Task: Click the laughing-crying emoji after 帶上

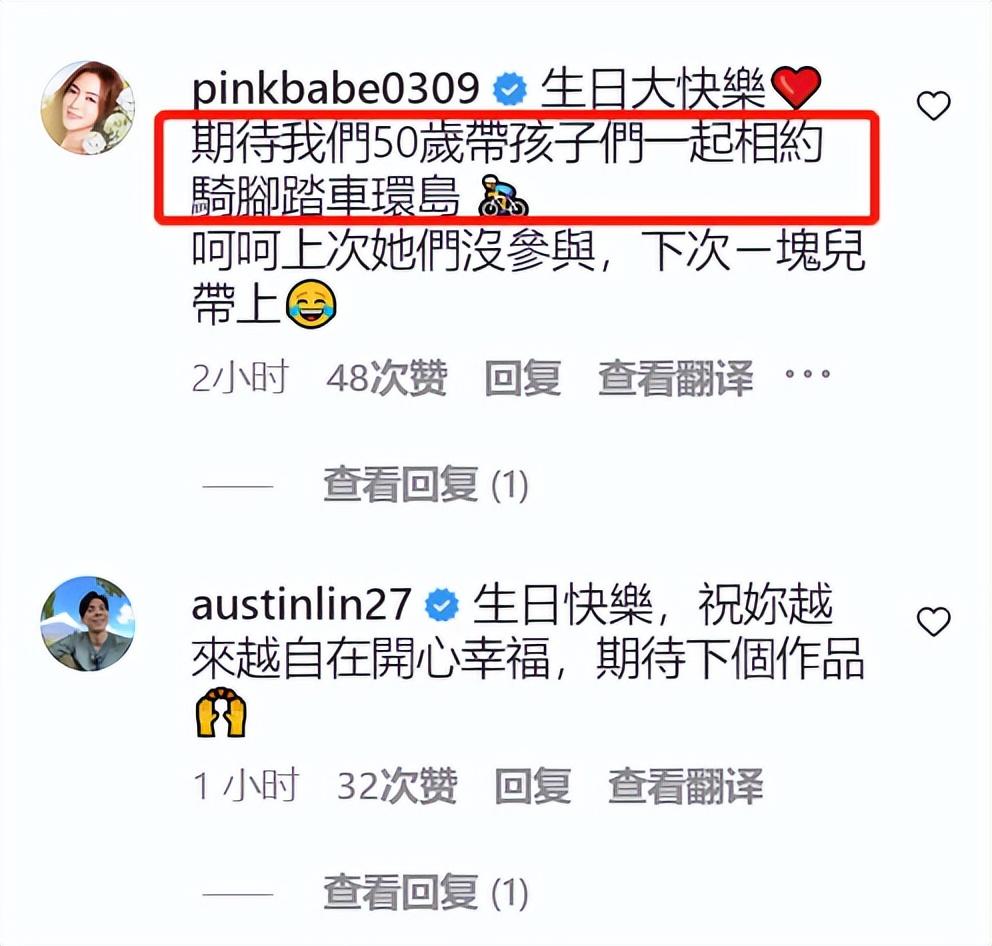Action: 311,304
